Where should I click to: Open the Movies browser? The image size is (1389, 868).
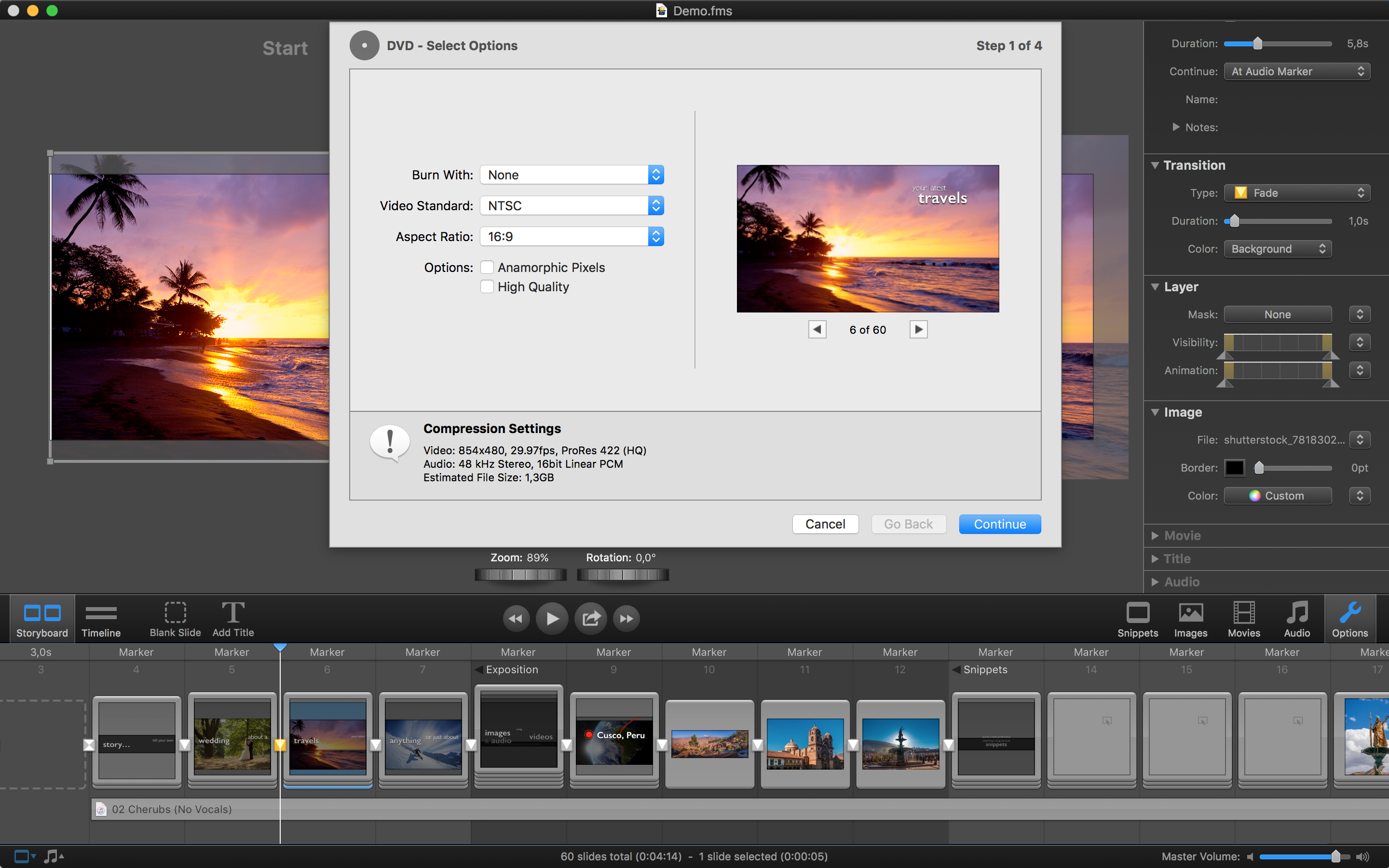(x=1243, y=620)
